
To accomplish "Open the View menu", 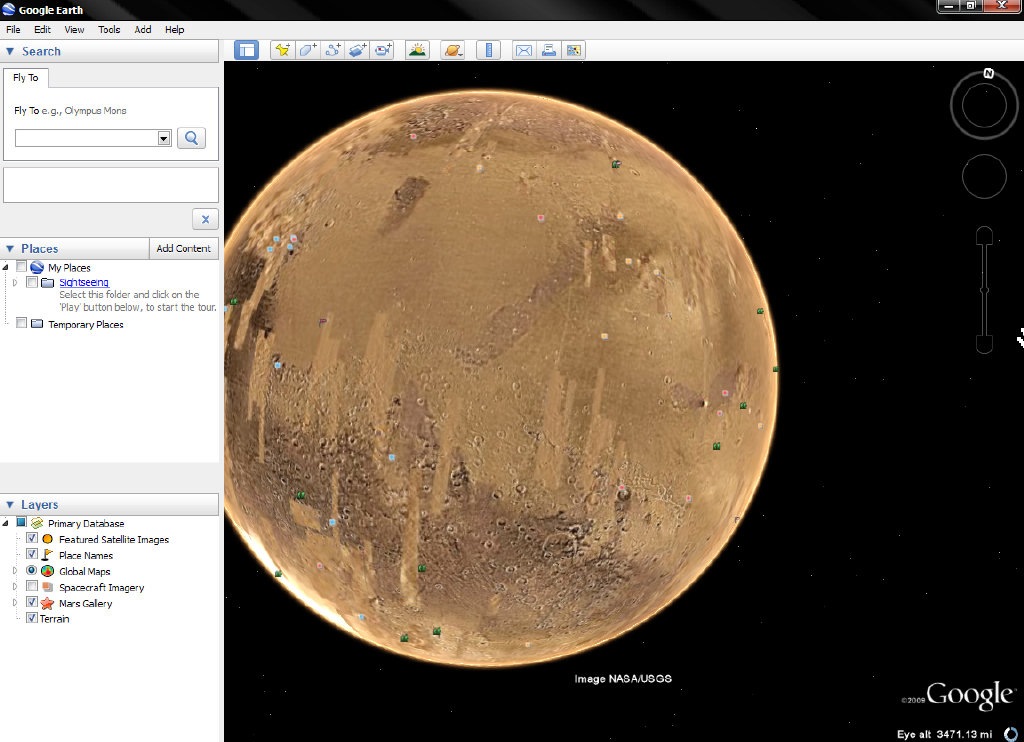I will (x=74, y=29).
